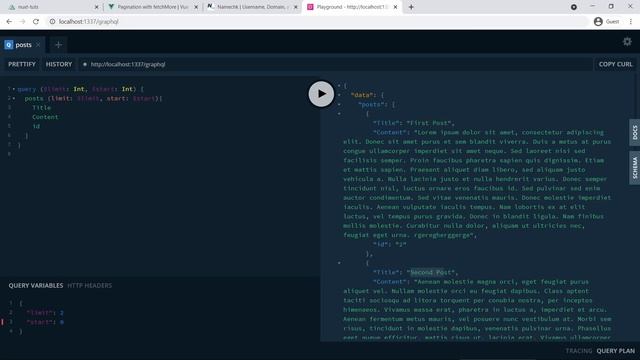Collapse the Second Post object
Image resolution: width=640 pixels, height=360 pixels.
point(339,263)
